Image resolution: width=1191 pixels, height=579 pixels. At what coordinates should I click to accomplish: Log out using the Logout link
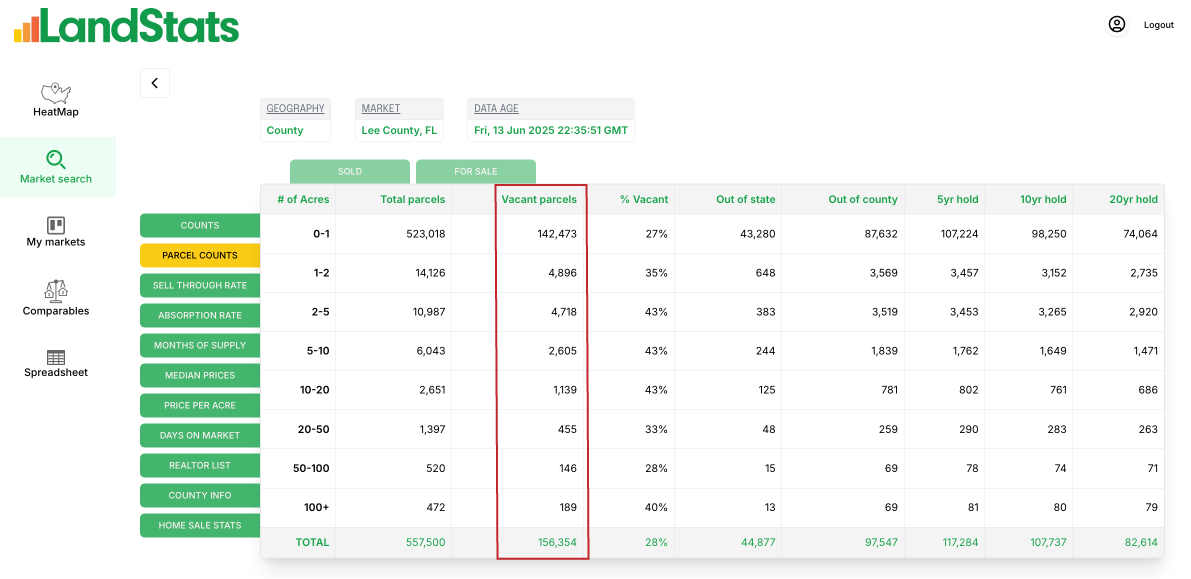coord(1159,25)
